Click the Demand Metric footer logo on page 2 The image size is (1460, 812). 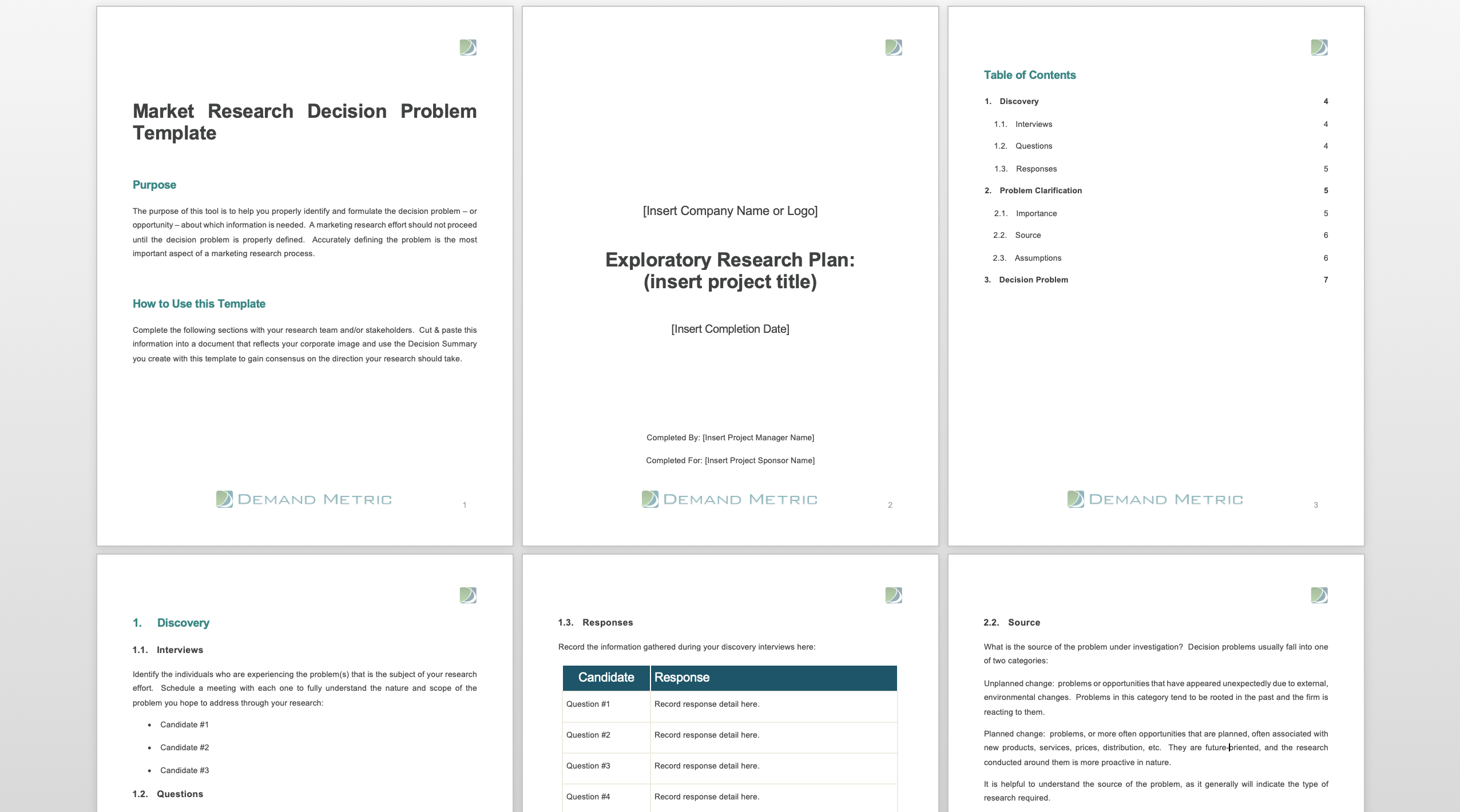729,499
